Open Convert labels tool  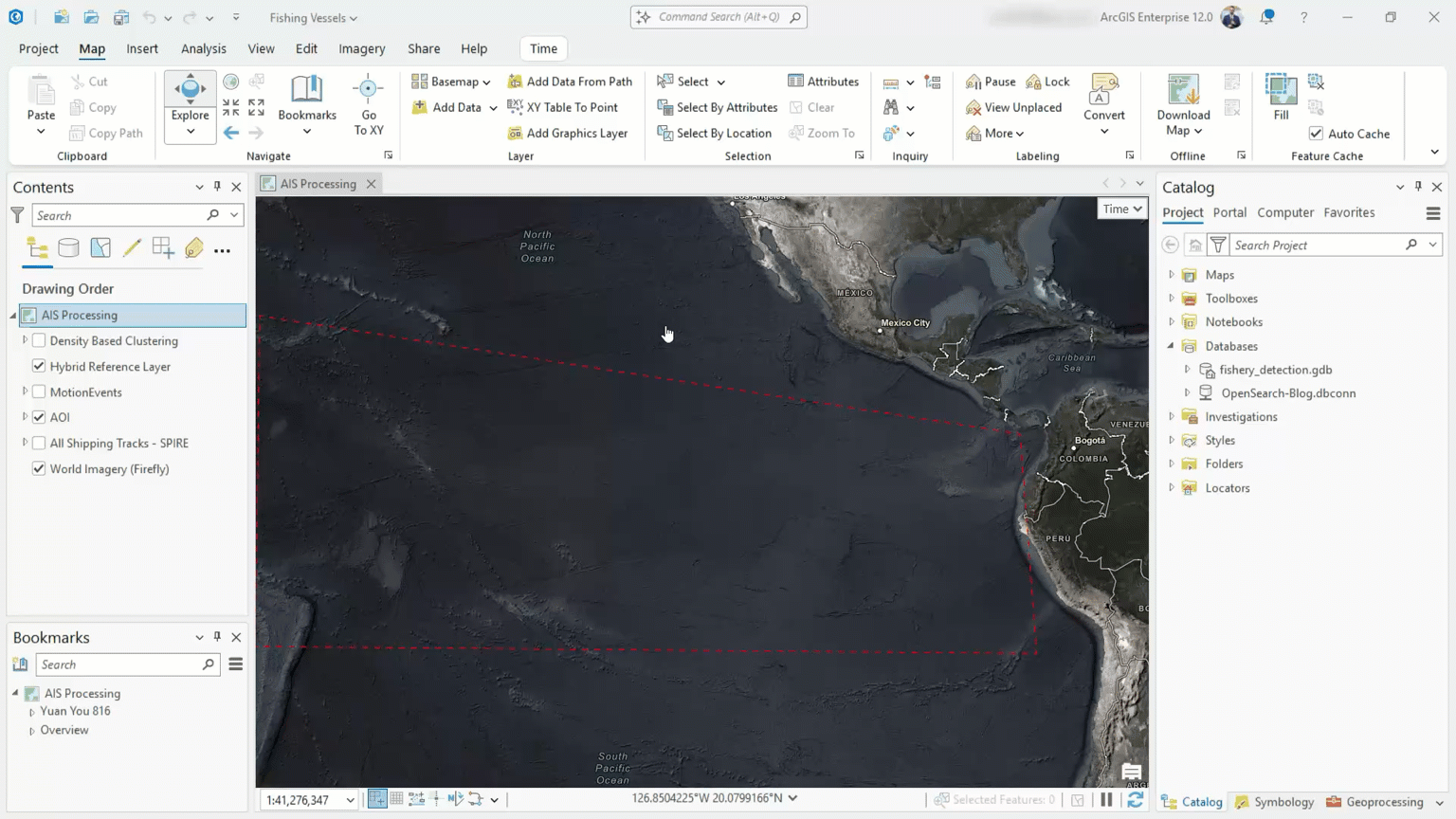tap(1103, 104)
